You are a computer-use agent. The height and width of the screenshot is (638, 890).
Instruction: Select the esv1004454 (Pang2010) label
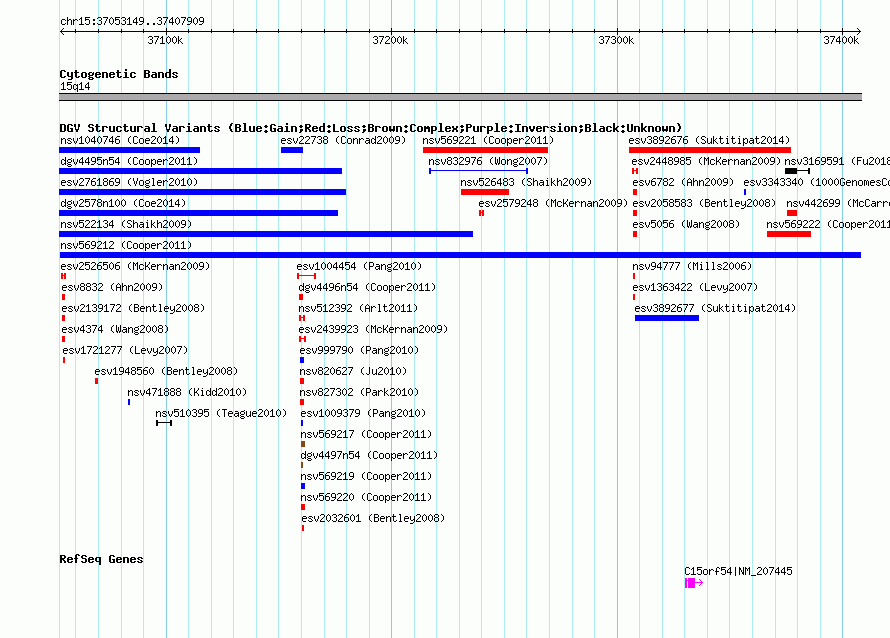click(359, 266)
